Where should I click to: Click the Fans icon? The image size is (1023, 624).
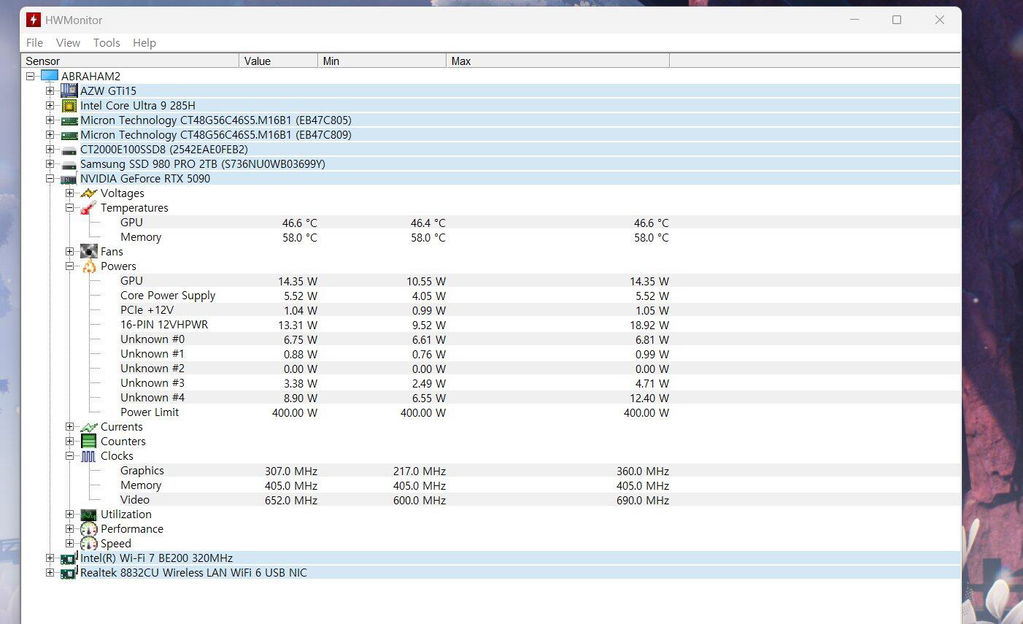point(89,251)
